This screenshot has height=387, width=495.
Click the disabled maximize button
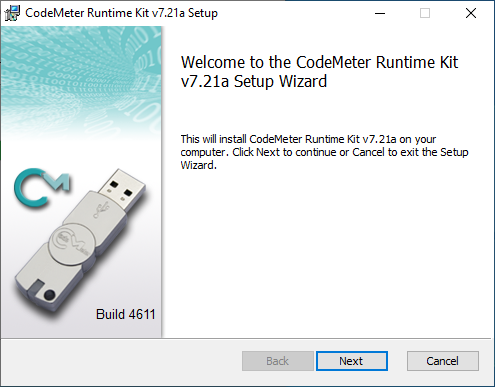coord(425,13)
